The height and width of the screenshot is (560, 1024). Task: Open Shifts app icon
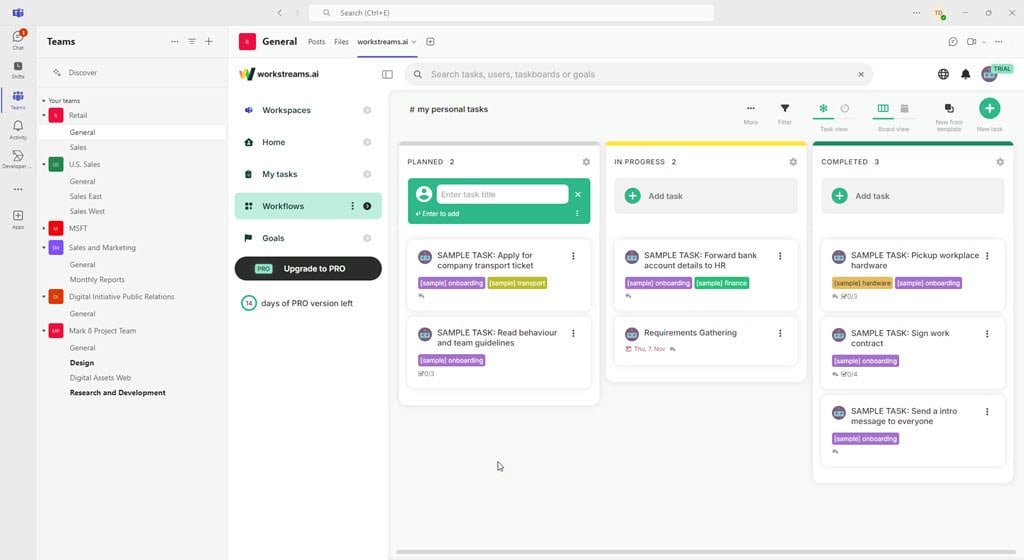coord(18,69)
